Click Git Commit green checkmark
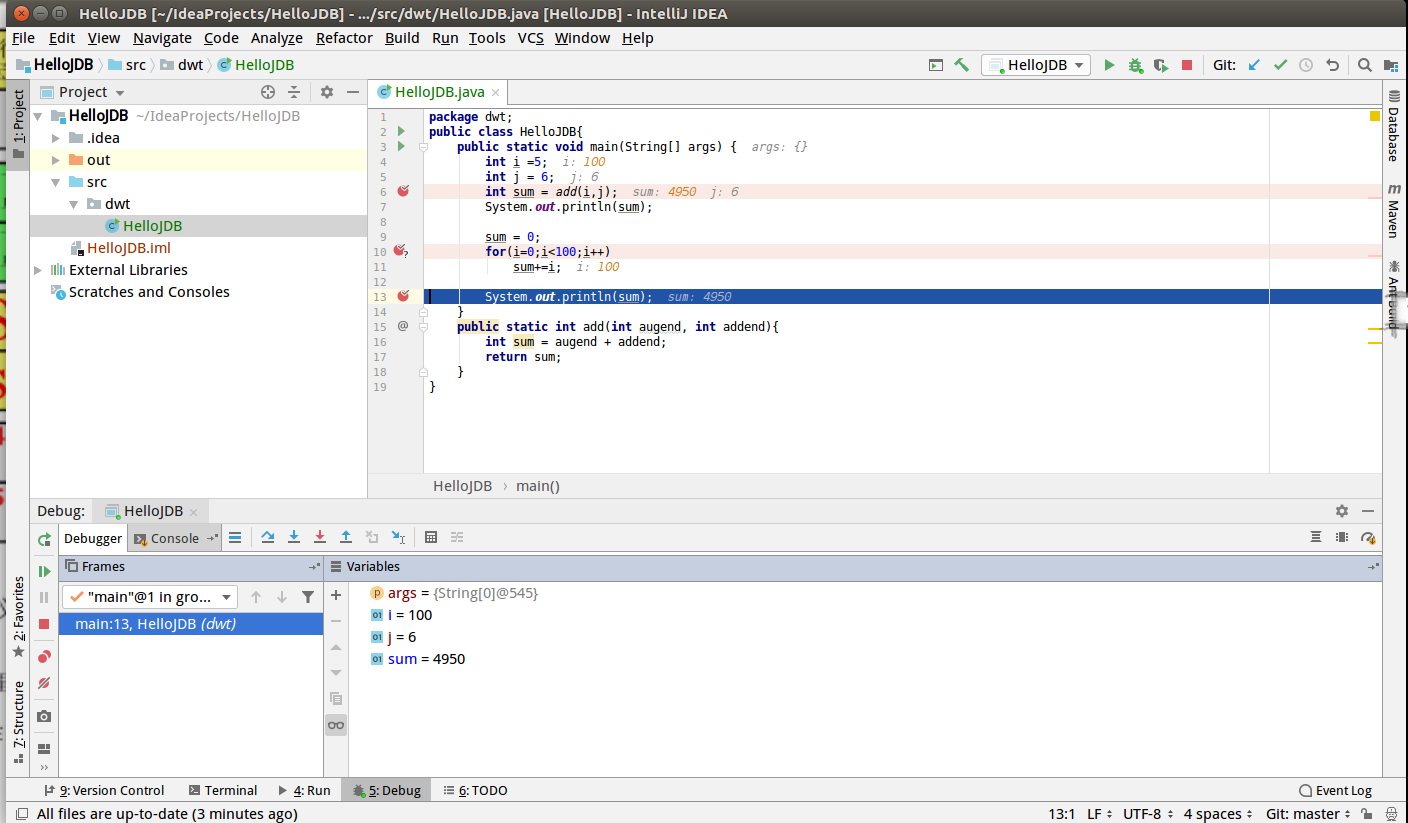The image size is (1408, 823). coord(1280,65)
